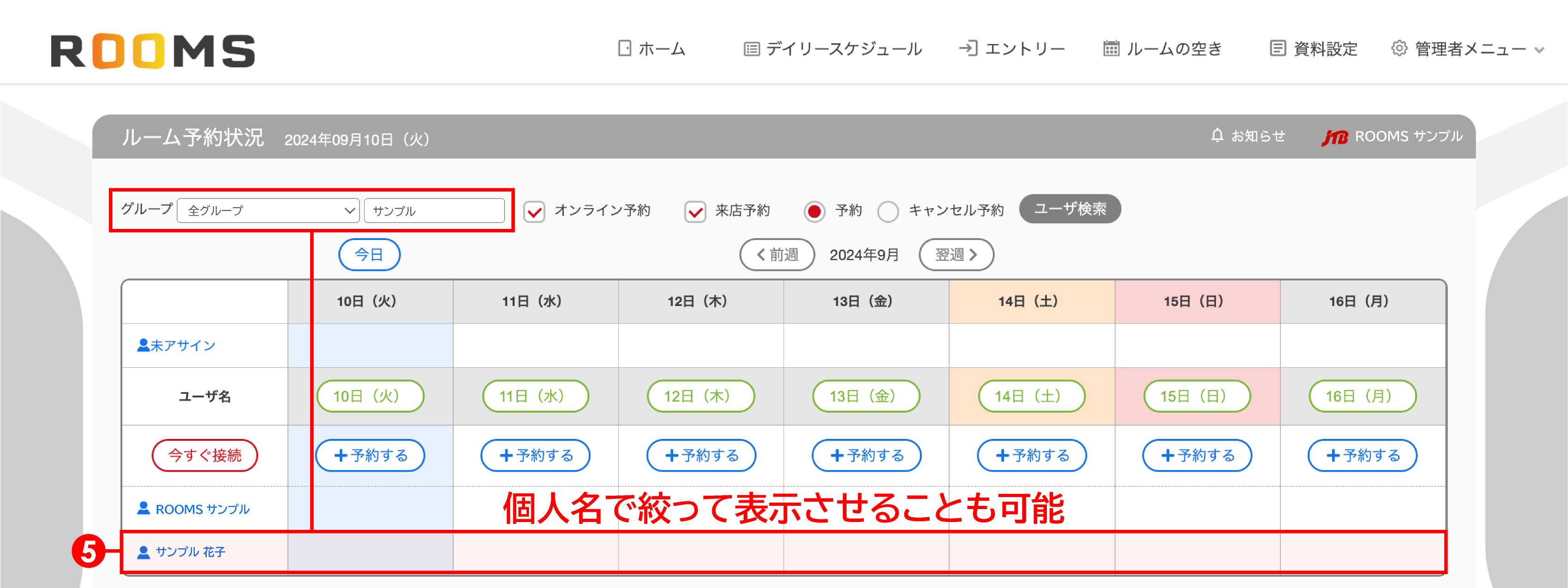Open the 全グループ dropdown
The width and height of the screenshot is (1568, 588).
268,210
